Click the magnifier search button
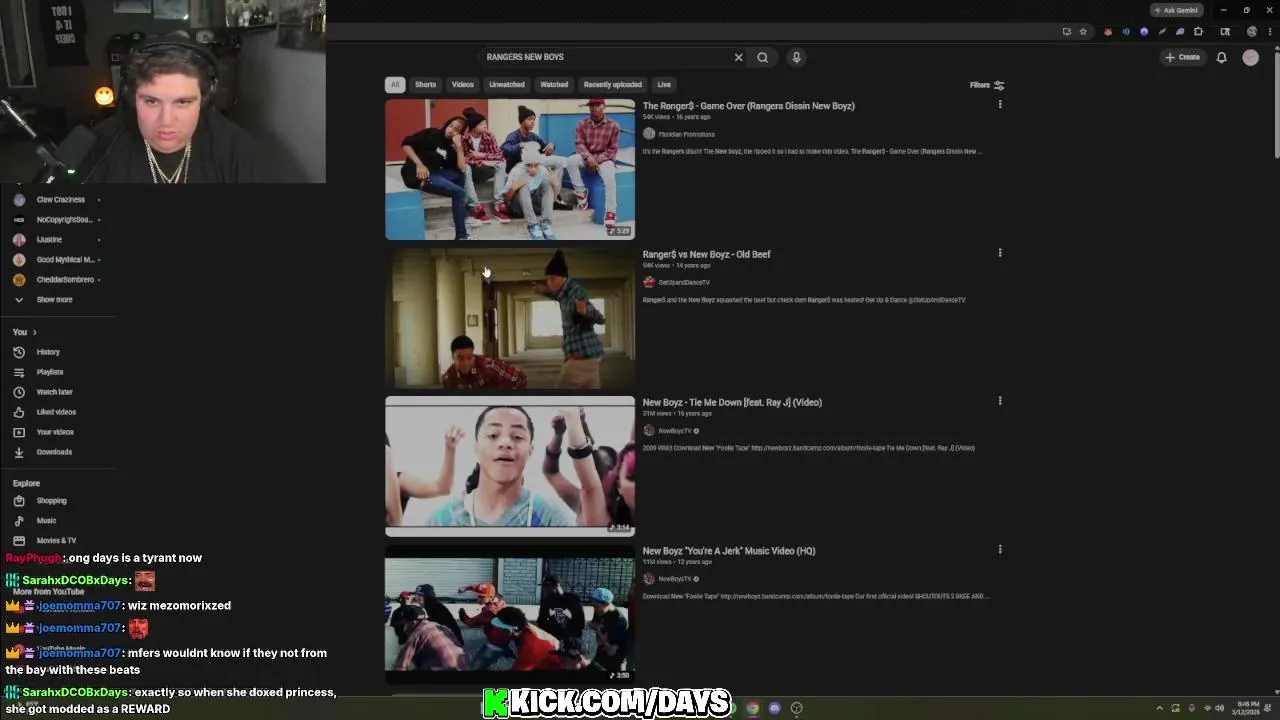This screenshot has width=1280, height=720. tap(763, 57)
